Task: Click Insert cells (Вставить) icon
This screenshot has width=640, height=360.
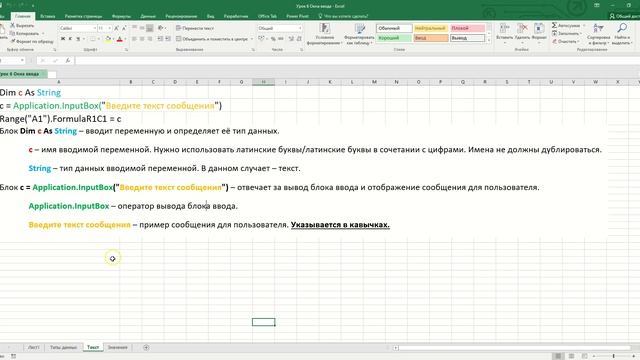Action: click(x=504, y=29)
